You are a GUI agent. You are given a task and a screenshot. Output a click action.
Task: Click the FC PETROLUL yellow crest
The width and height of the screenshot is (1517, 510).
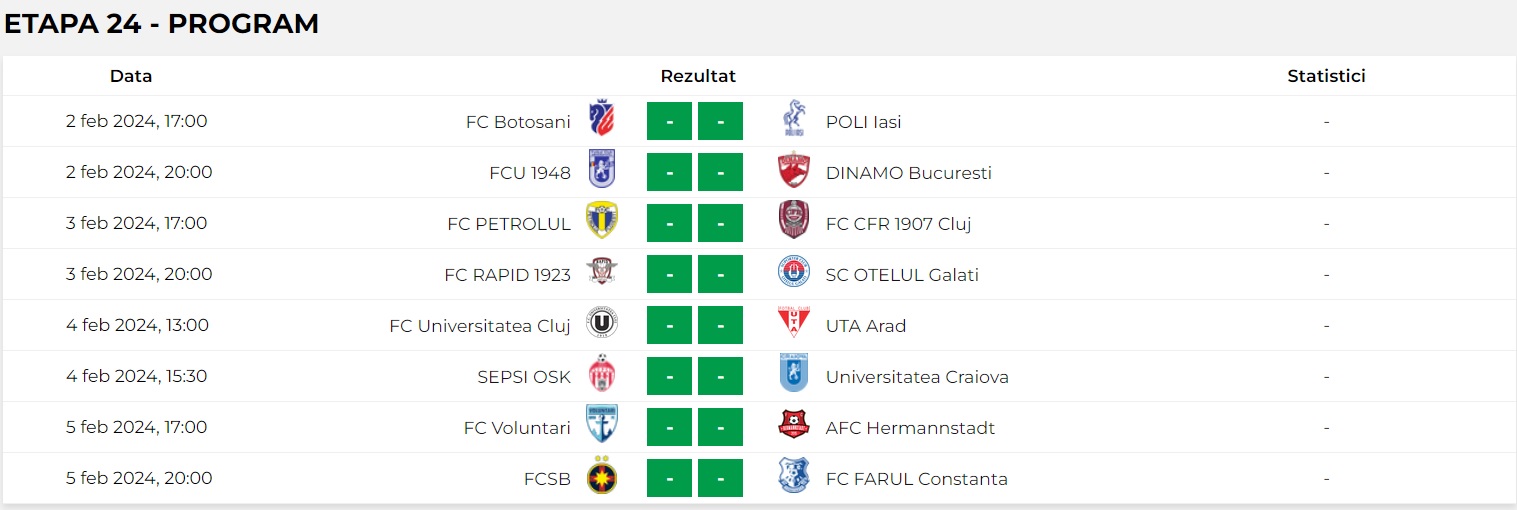click(601, 223)
